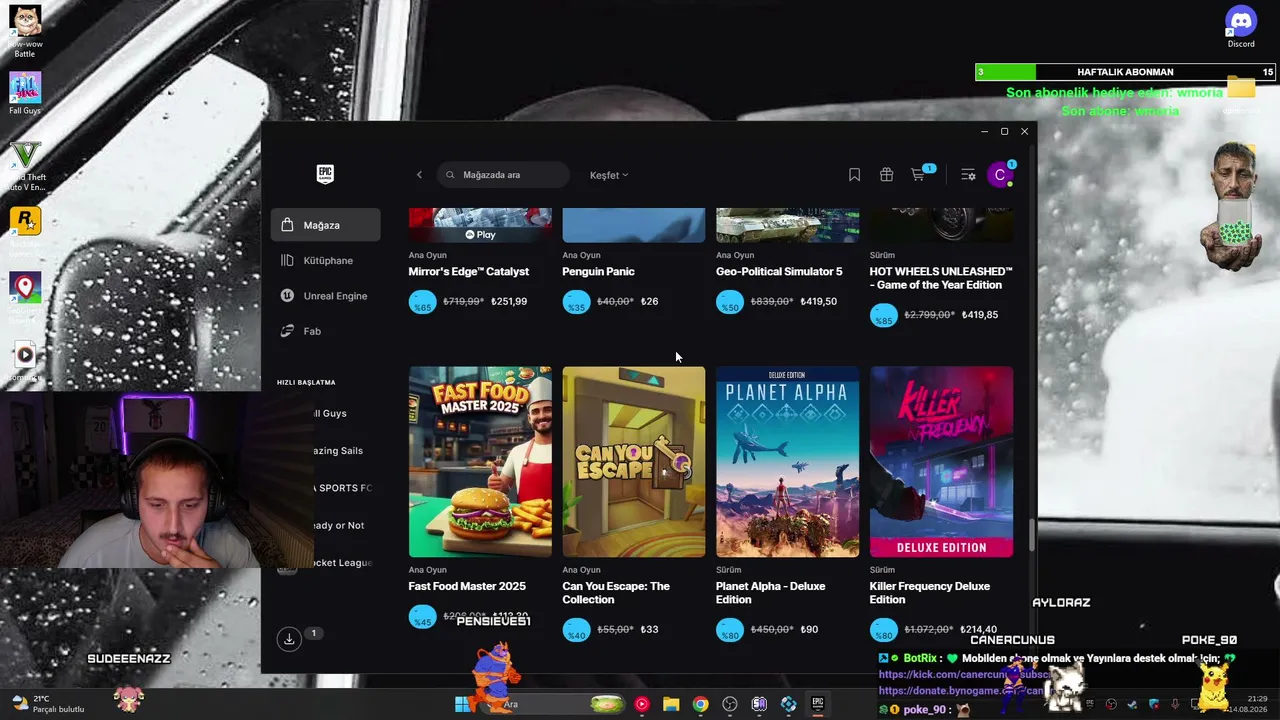Launch Google Chrome from the taskbar
The height and width of the screenshot is (720, 1280).
tap(700, 704)
